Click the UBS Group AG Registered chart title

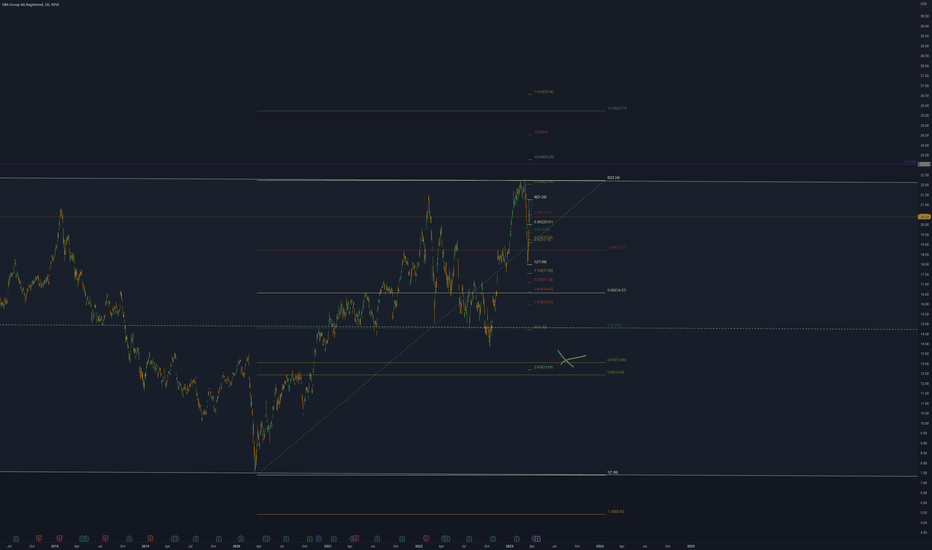tap(30, 4)
